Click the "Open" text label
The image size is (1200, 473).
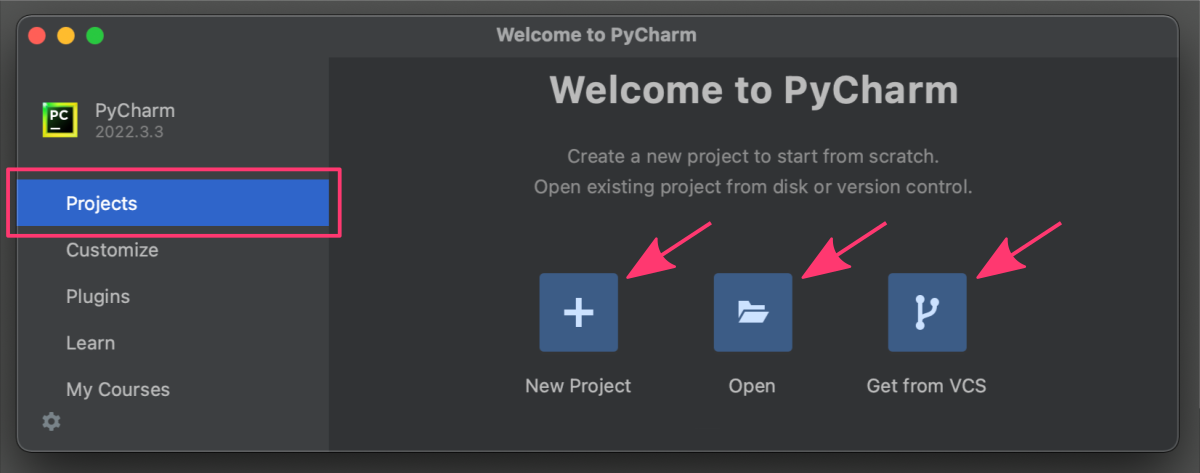(752, 385)
